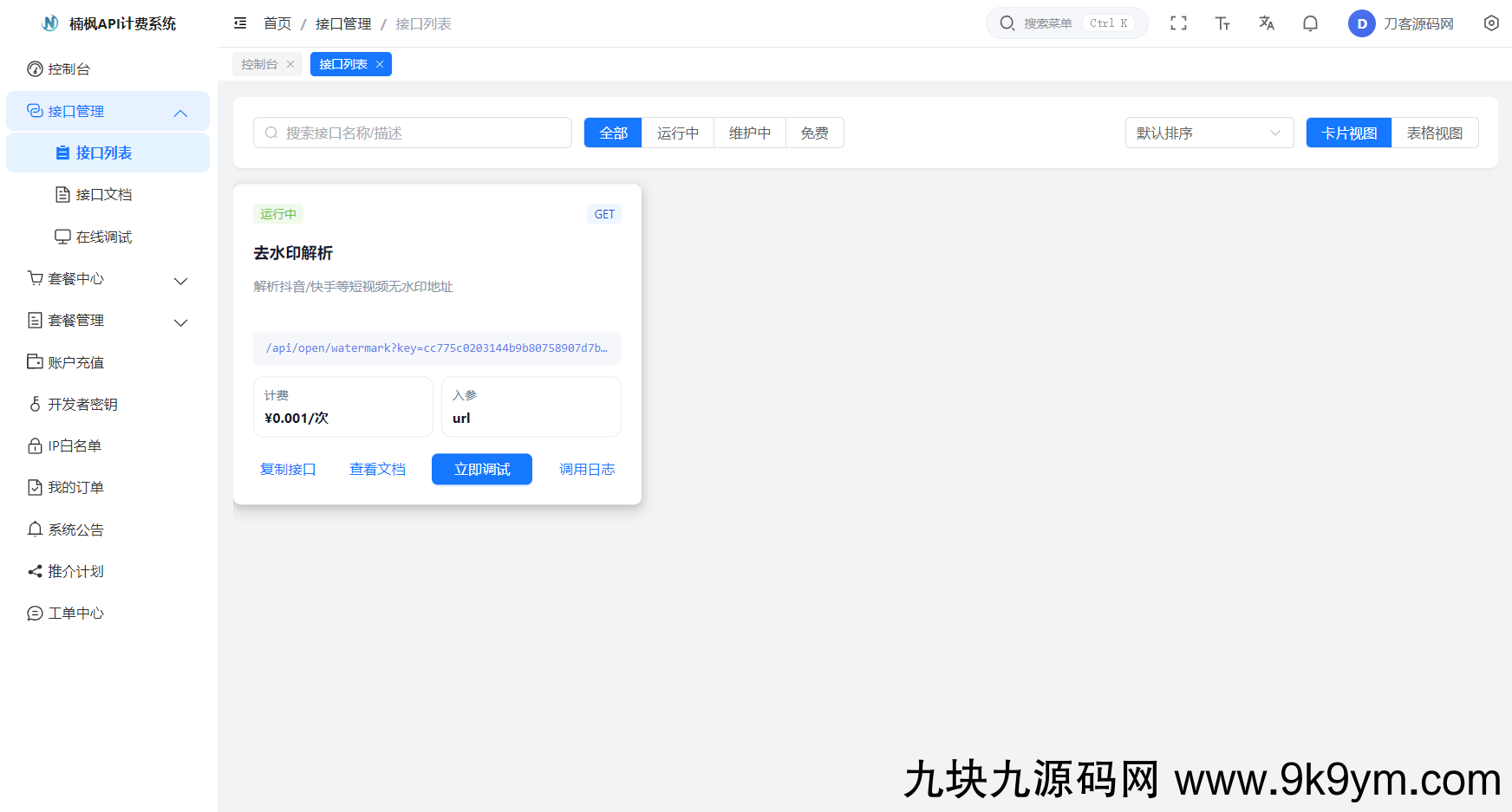Open the settings hexagon icon
Screen dimensions: 1512x812
(x=1491, y=23)
